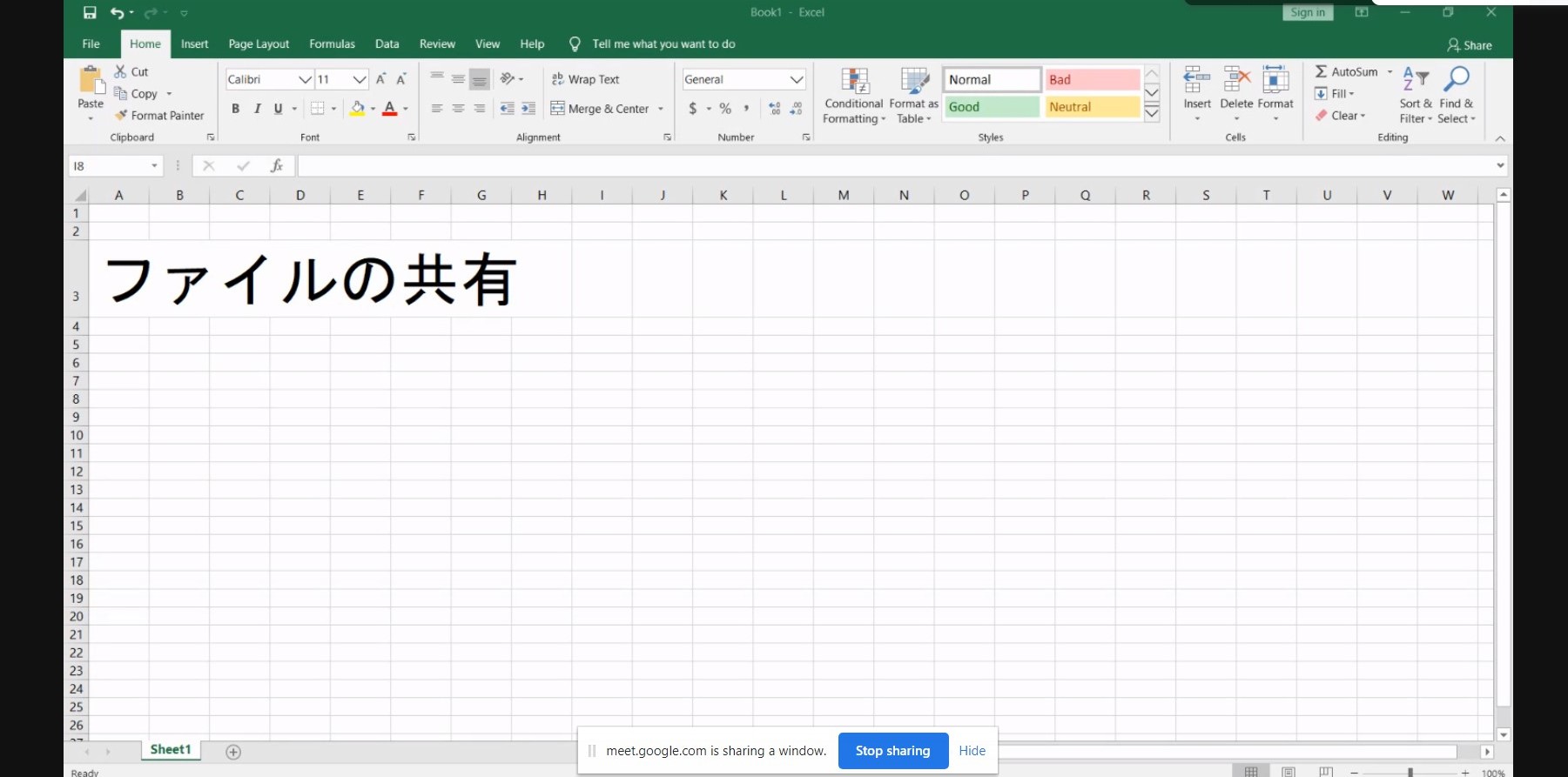Decrease decimal places icon
This screenshot has height=777, width=1568.
[x=796, y=109]
